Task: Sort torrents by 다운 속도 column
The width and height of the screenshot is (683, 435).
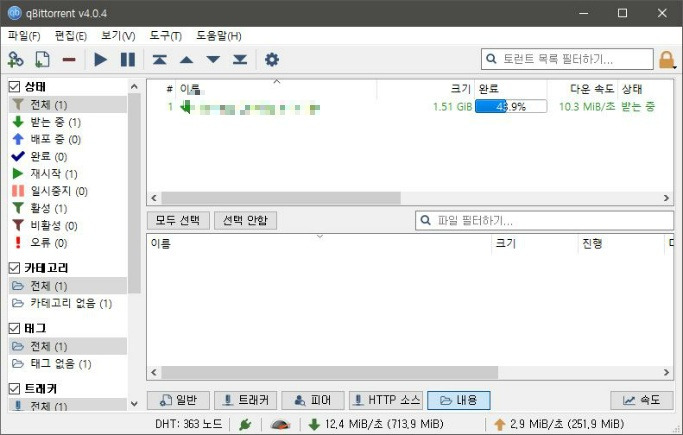Action: [x=582, y=89]
